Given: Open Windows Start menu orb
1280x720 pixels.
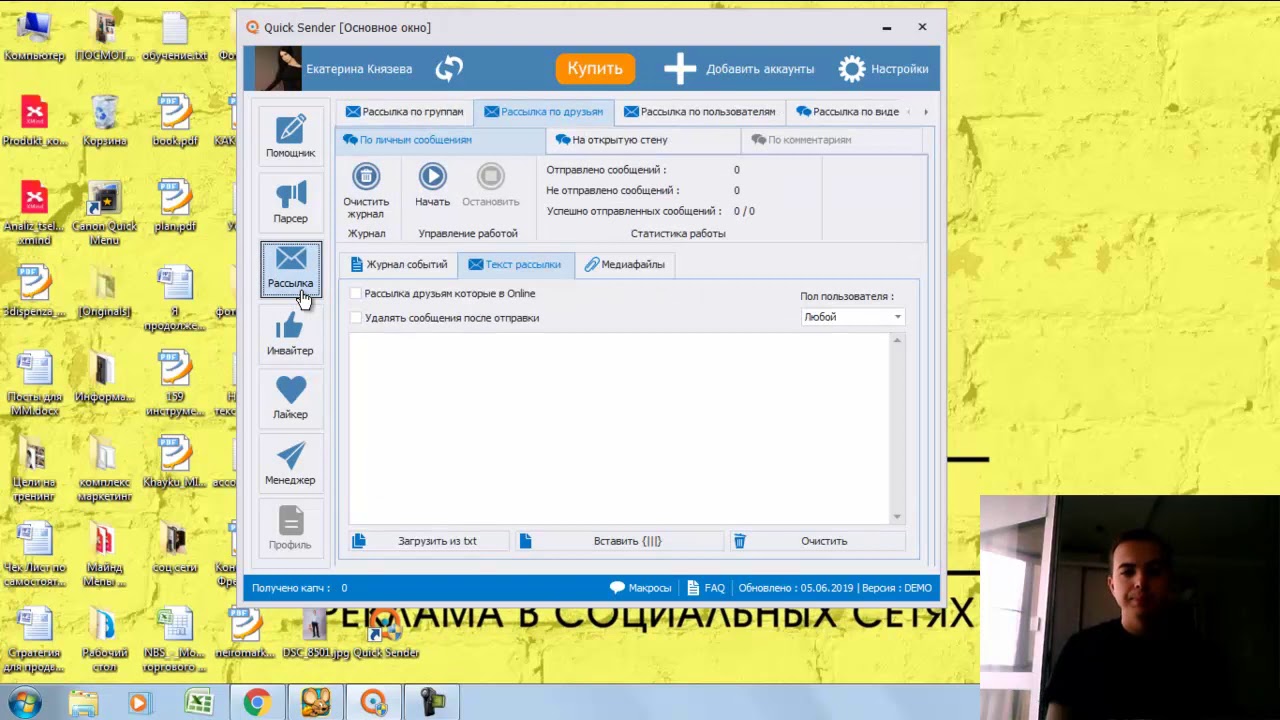Looking at the screenshot, I should click(23, 703).
